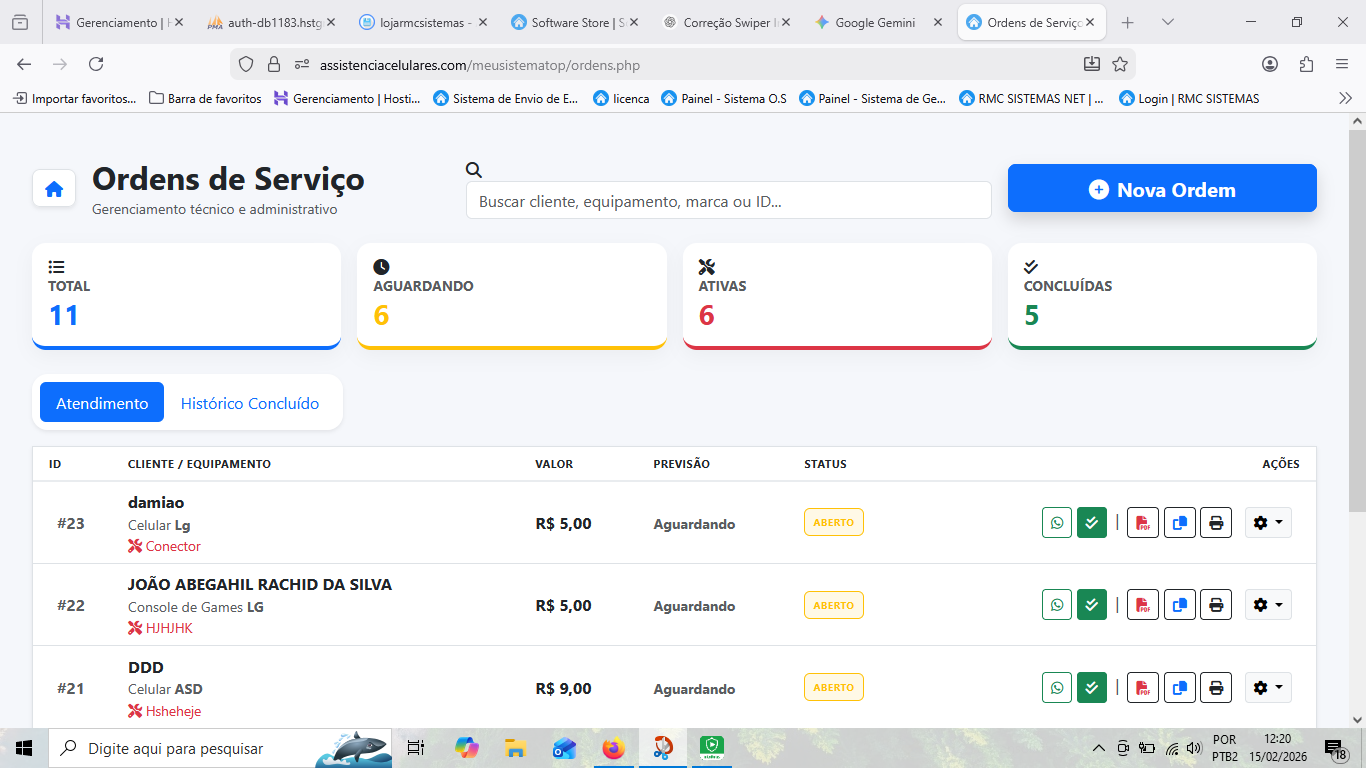Generate PDF for order #23
This screenshot has height=768, width=1366.
tap(1143, 523)
